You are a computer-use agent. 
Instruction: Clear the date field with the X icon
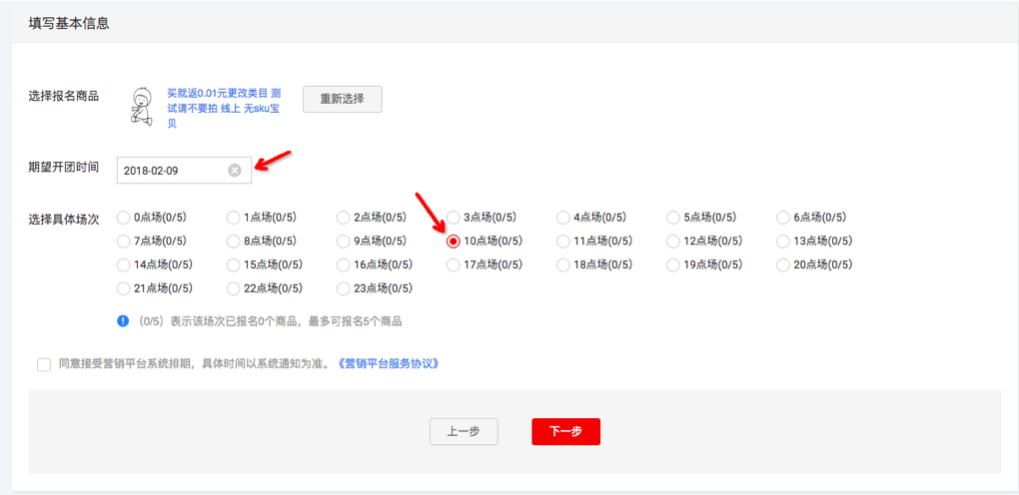[x=234, y=170]
